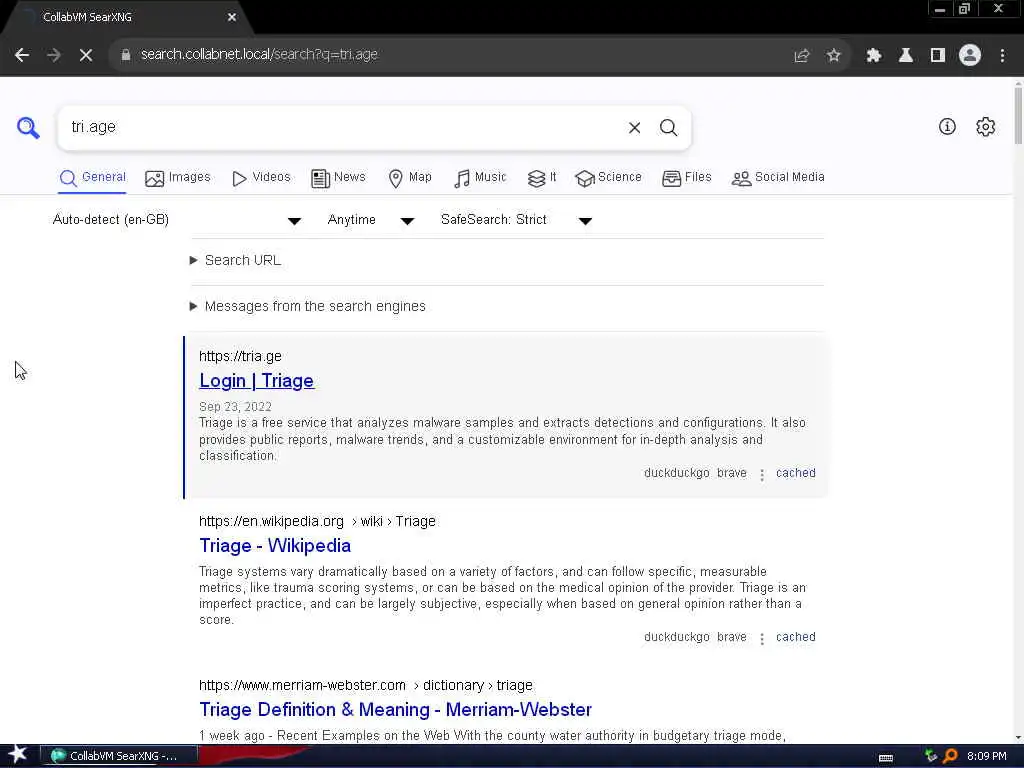Image resolution: width=1024 pixels, height=768 pixels.
Task: Open preferences gear icon
Action: (985, 127)
